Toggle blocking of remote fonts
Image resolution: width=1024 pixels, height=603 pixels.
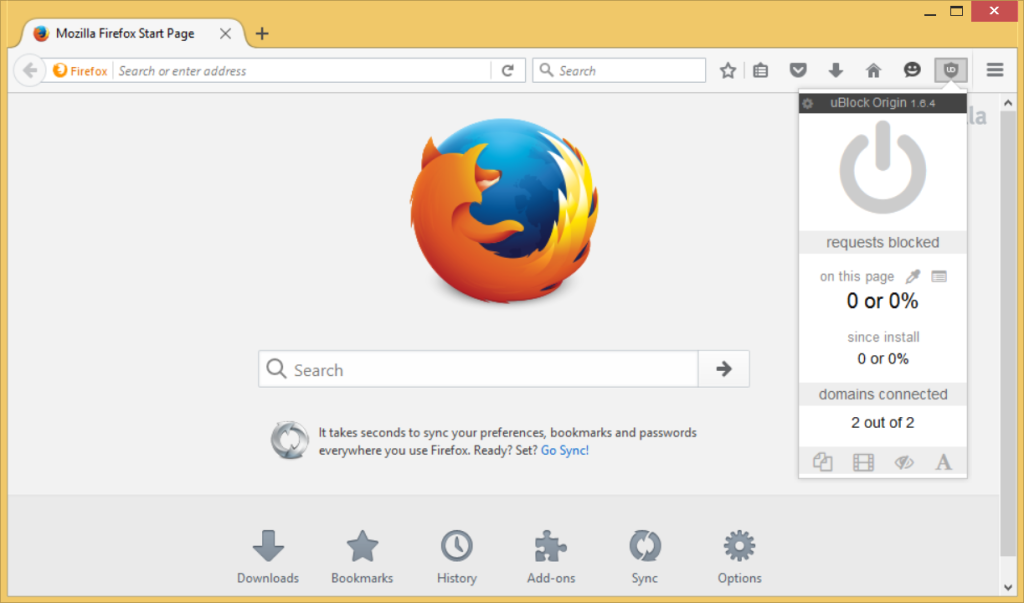[x=944, y=461]
